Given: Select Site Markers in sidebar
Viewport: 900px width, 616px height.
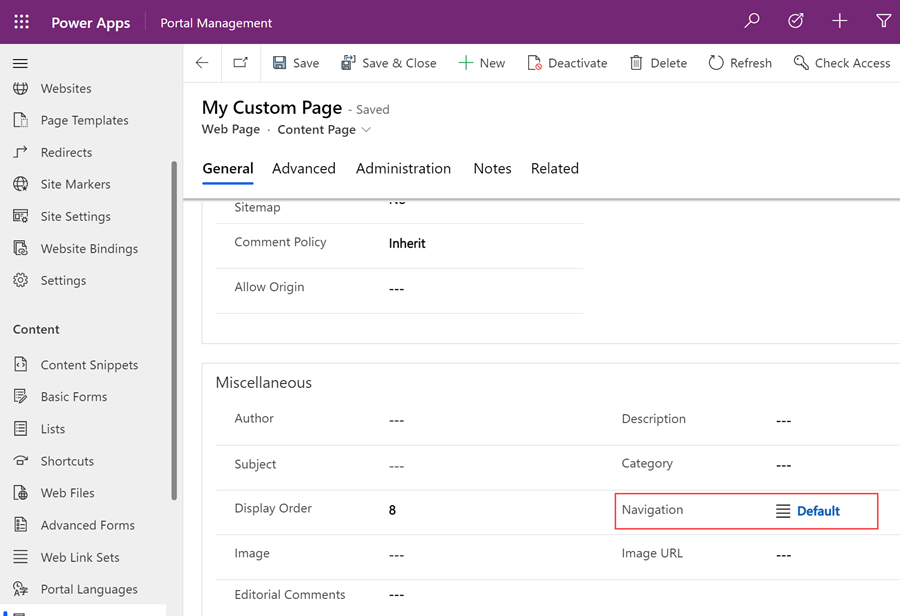Looking at the screenshot, I should pos(75,185).
